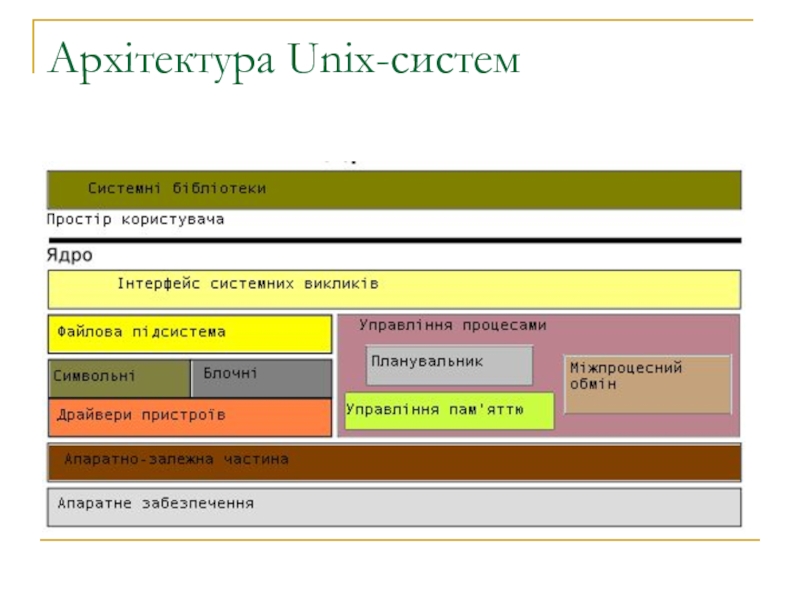Screen dimensions: 800x600
Task: Select the 'Системні бібліотеки' block
Action: coord(394,190)
